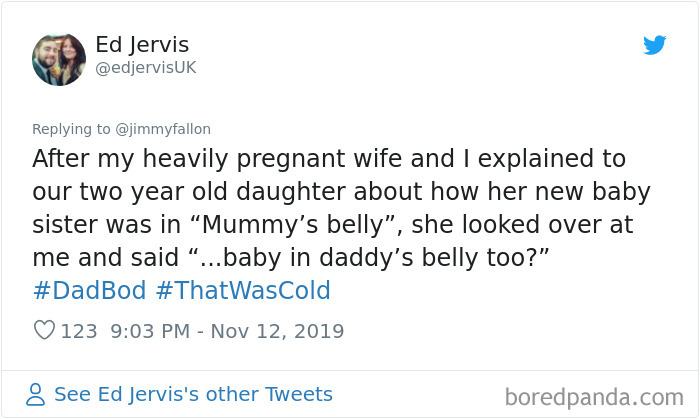Click the boredpanda.com watermark
Viewport: 700px width, 419px height.
point(592,396)
